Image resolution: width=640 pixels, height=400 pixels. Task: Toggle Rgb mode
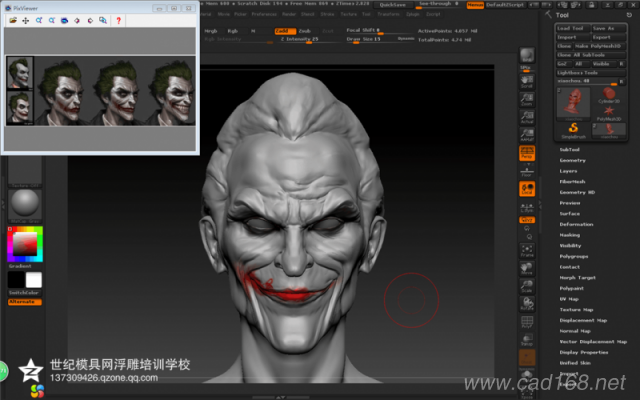tap(233, 31)
